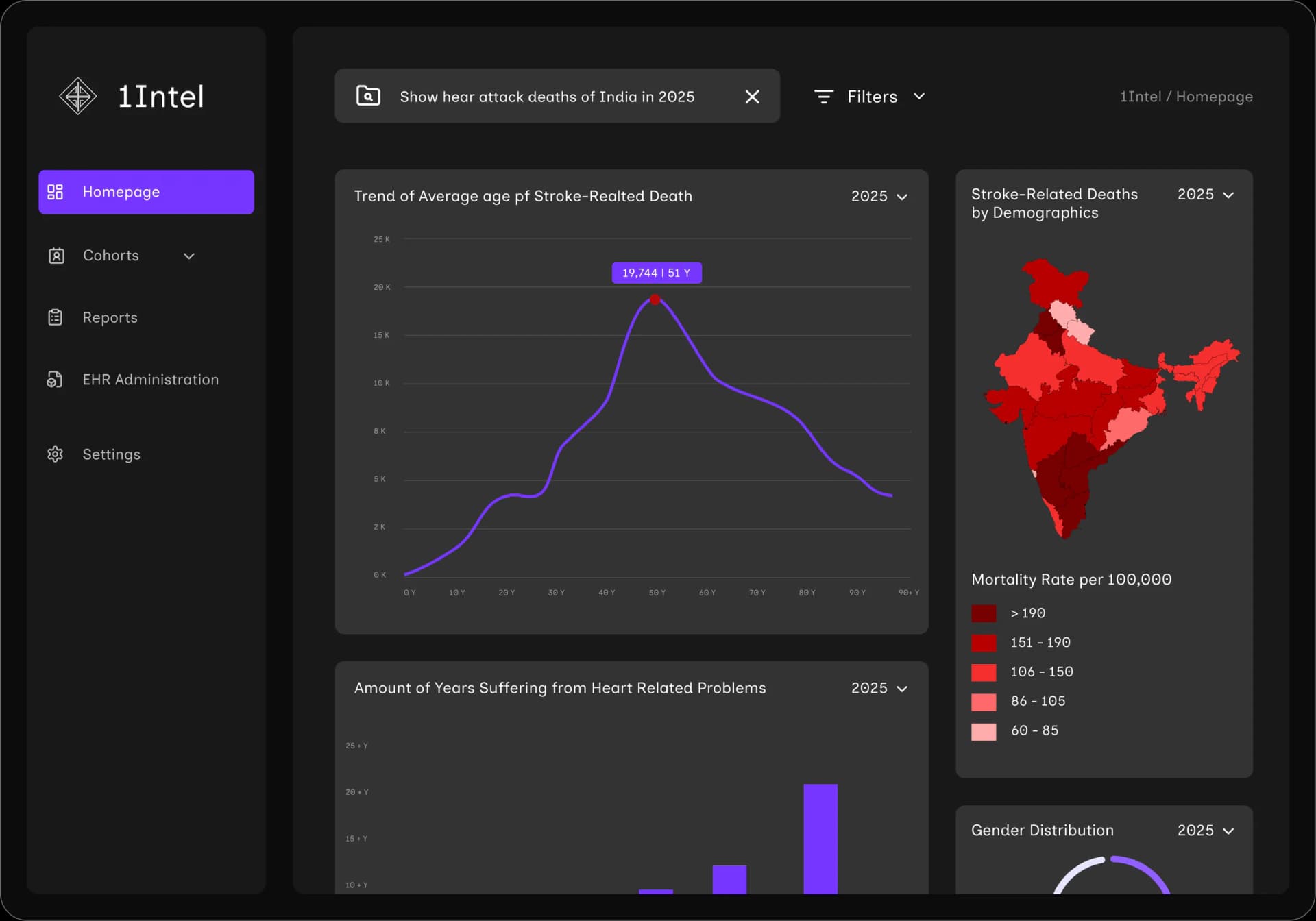Image resolution: width=1316 pixels, height=921 pixels.
Task: Click the Mortality Rate per 100,000 heading
Action: tap(1071, 580)
